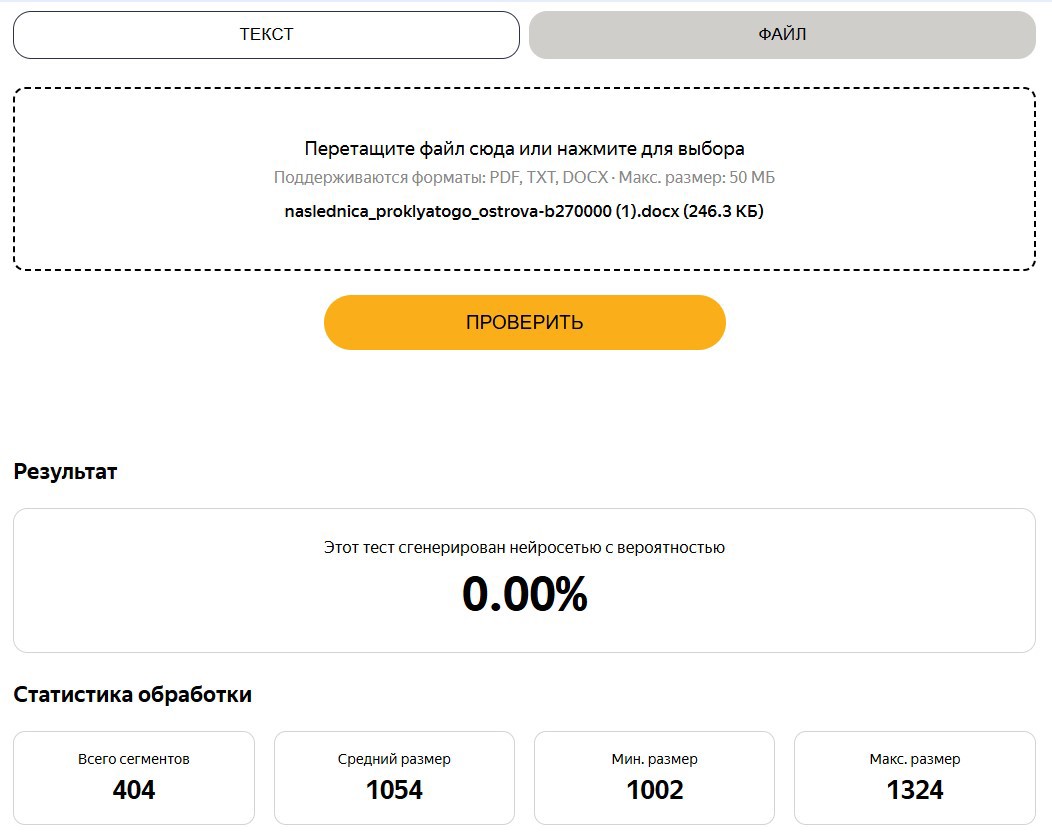
Task: Click the 404 segments count
Action: click(x=134, y=790)
